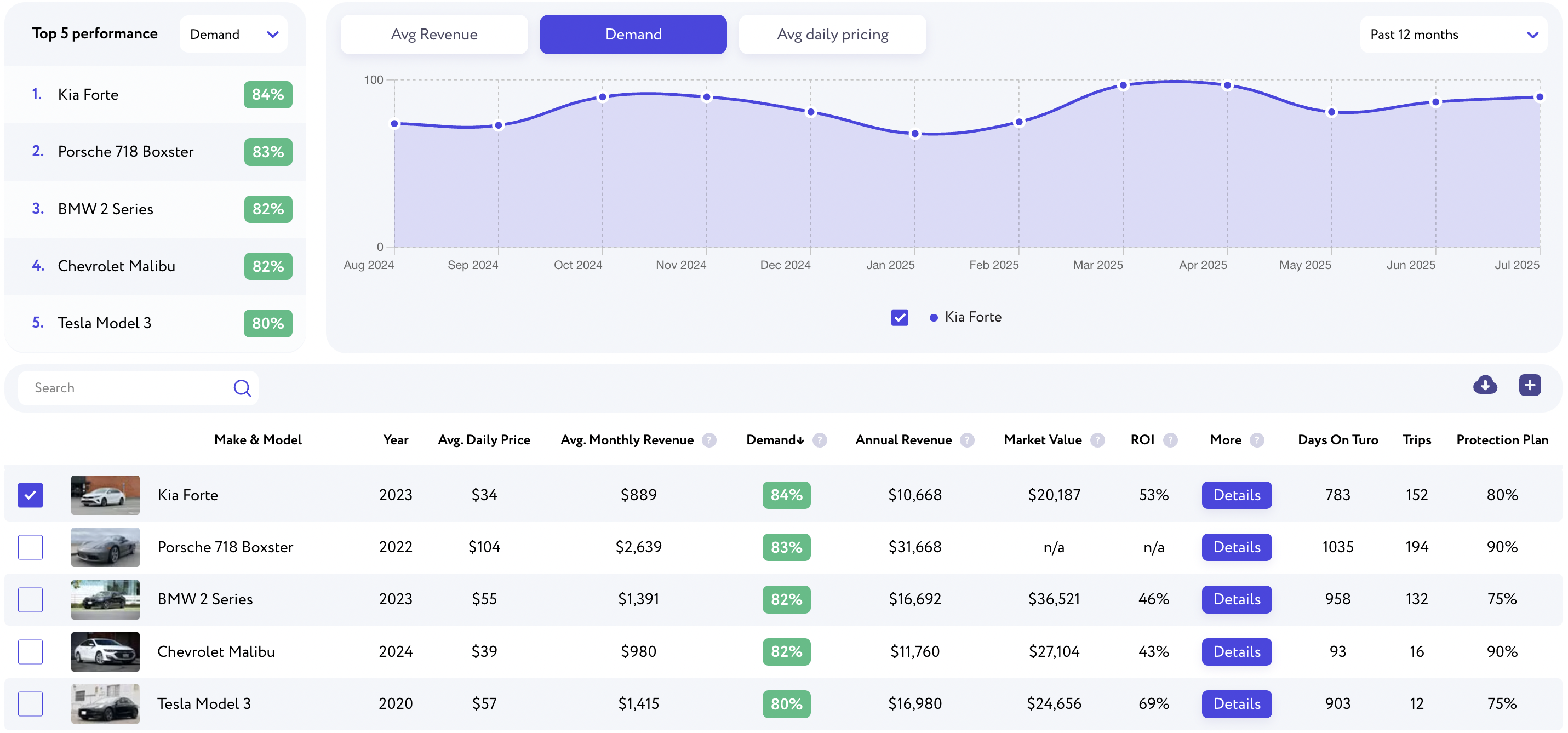Check the Tesla Model 3 row checkbox
This screenshot has width=1568, height=733.
pos(31,704)
